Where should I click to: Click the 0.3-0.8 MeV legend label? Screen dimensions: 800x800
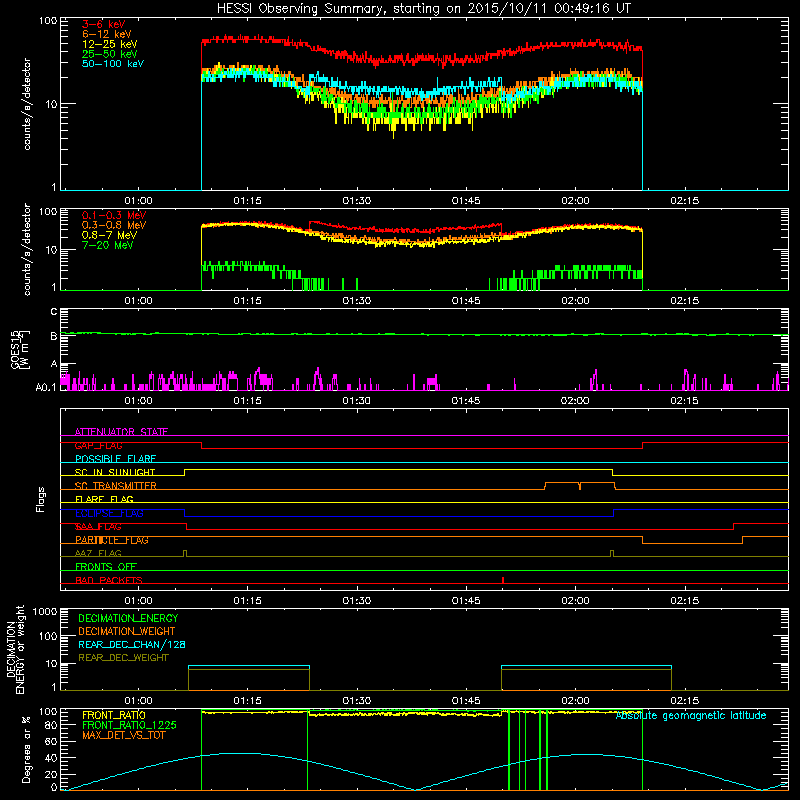click(114, 225)
